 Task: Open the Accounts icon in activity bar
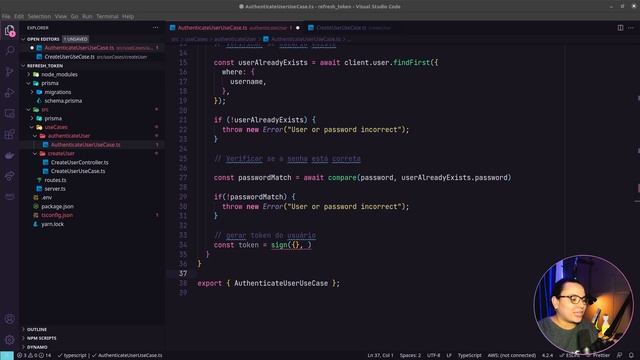point(9,319)
